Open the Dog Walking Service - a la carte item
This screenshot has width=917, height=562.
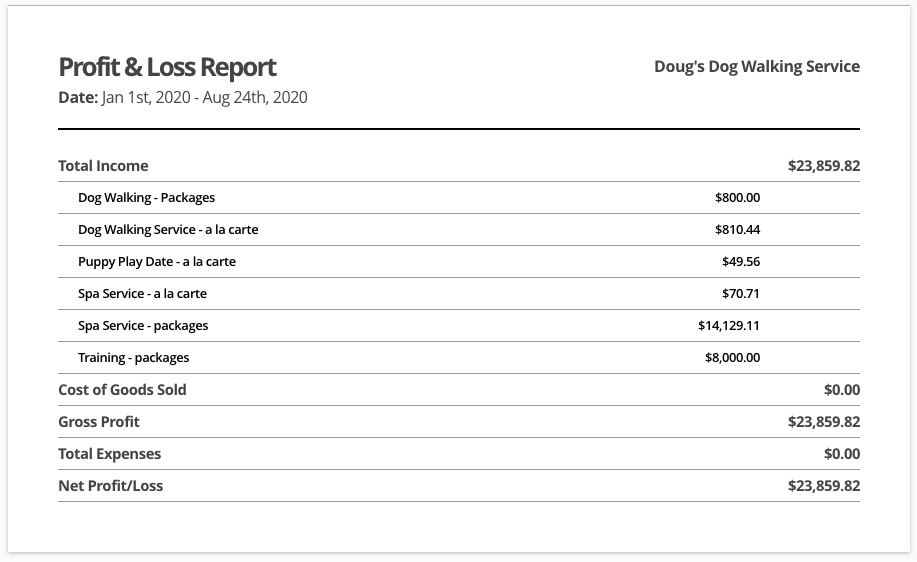[x=168, y=230]
